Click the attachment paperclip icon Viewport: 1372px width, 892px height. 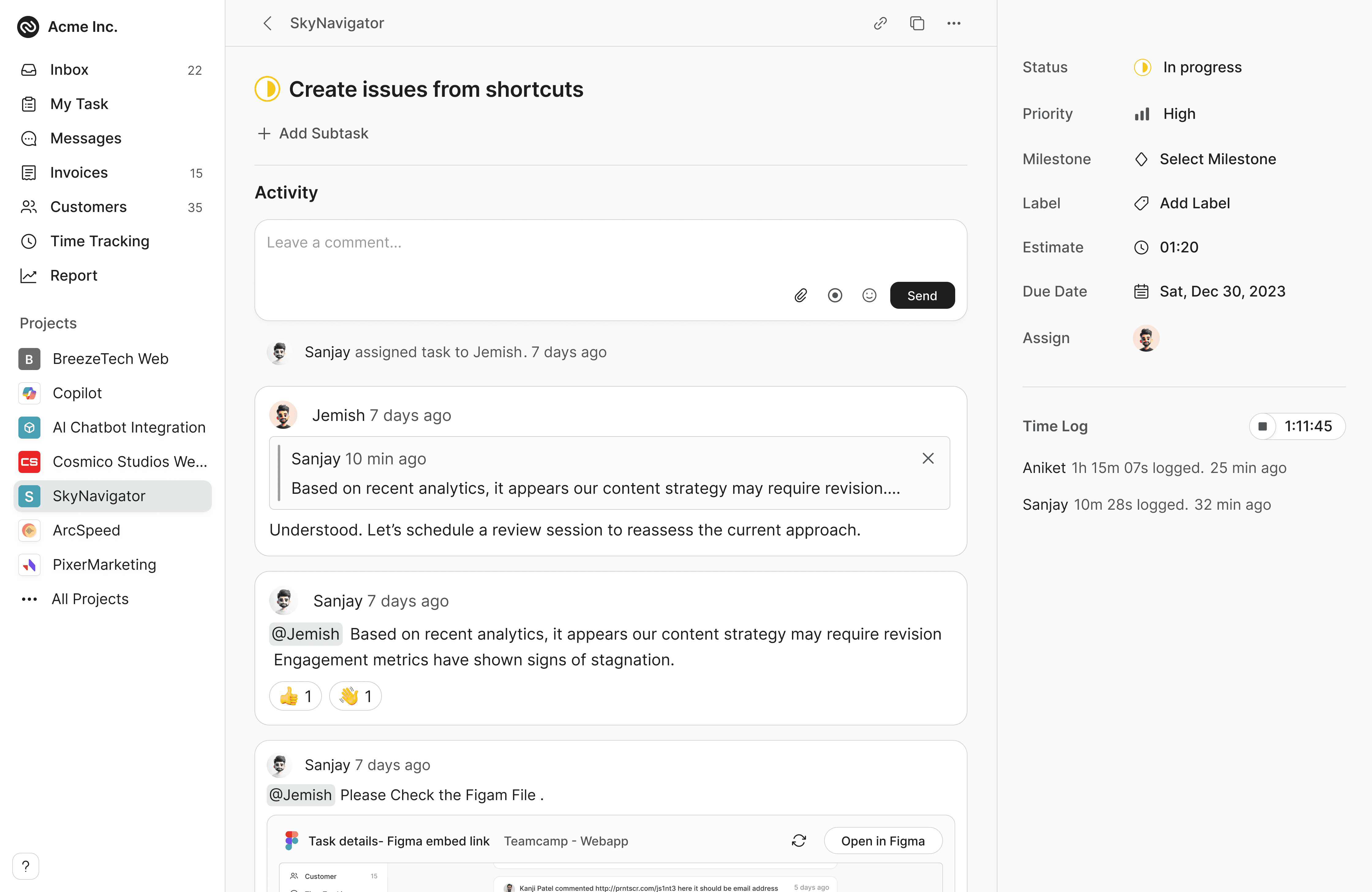tap(800, 296)
